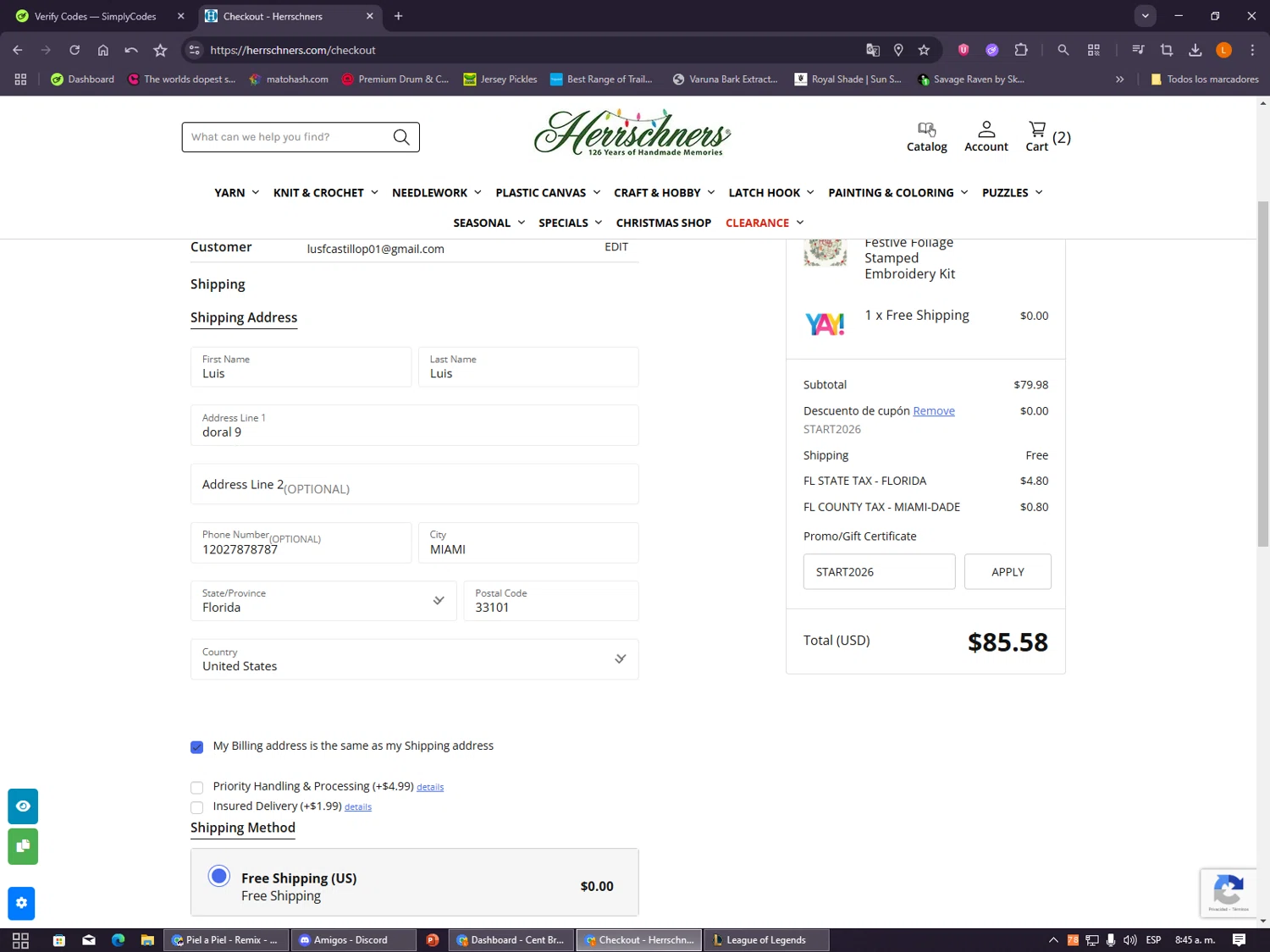Open the browser profile avatar
The height and width of the screenshot is (952, 1270).
[1223, 50]
